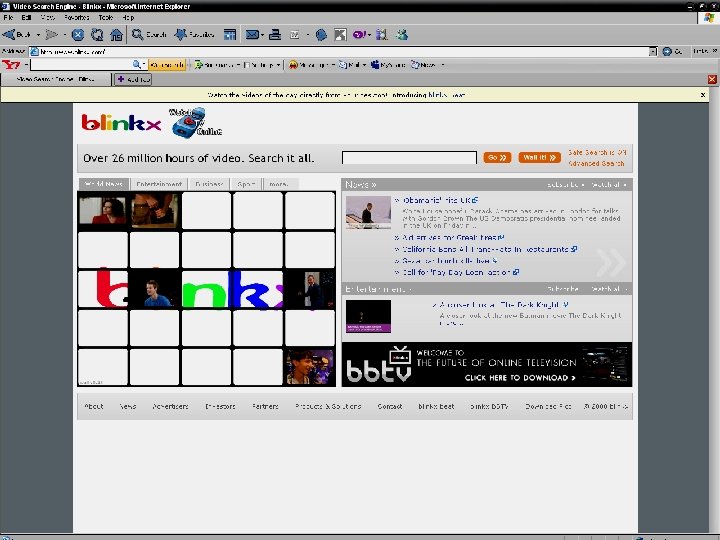Click the Obama news story thumbnail
Screen dimensions: 720x540
coord(368,212)
